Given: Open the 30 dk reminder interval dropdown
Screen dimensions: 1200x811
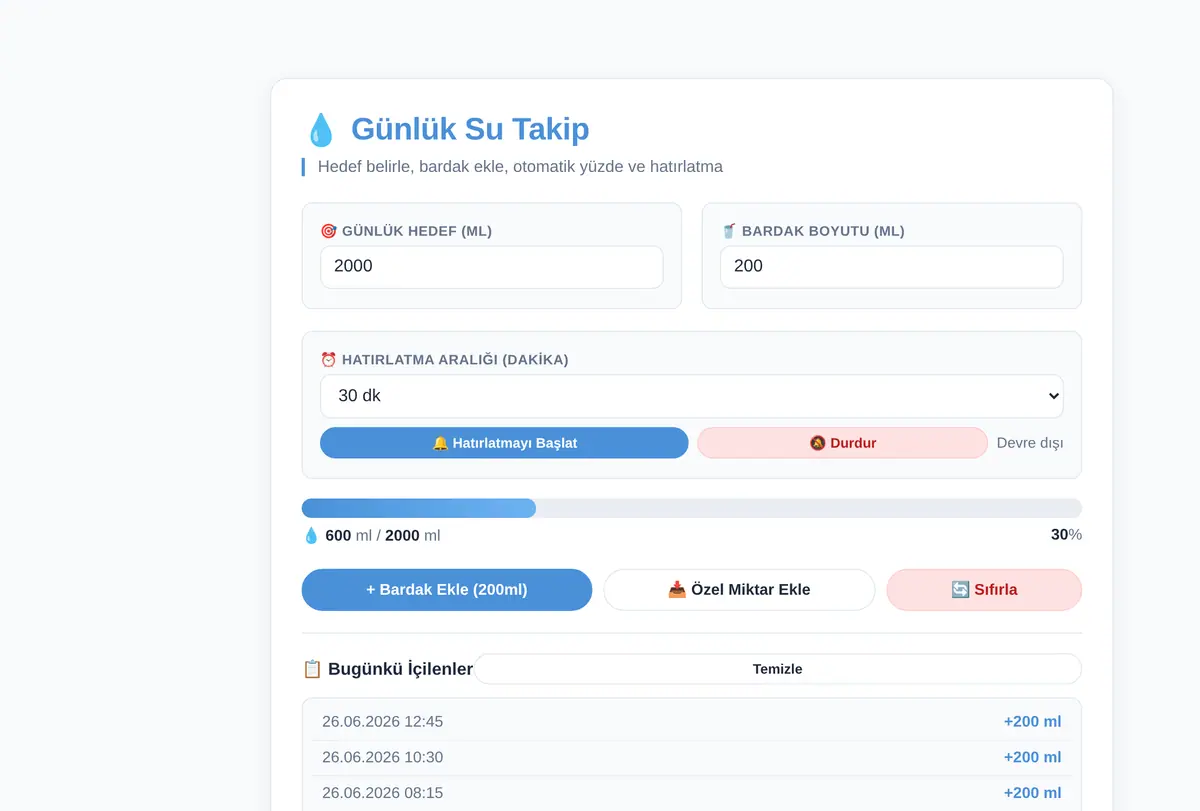Looking at the screenshot, I should (692, 396).
